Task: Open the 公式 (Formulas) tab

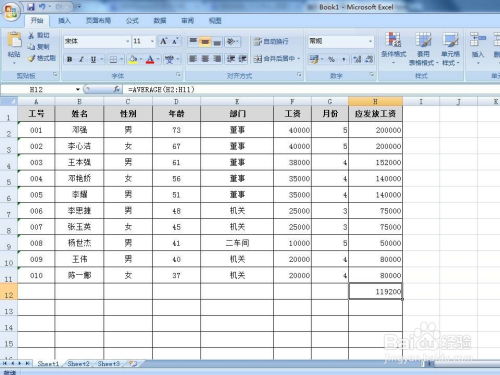Action: click(x=132, y=21)
